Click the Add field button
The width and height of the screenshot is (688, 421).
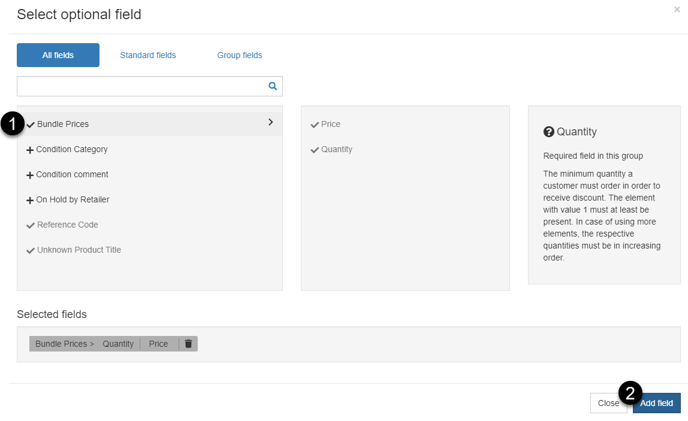[x=656, y=403]
